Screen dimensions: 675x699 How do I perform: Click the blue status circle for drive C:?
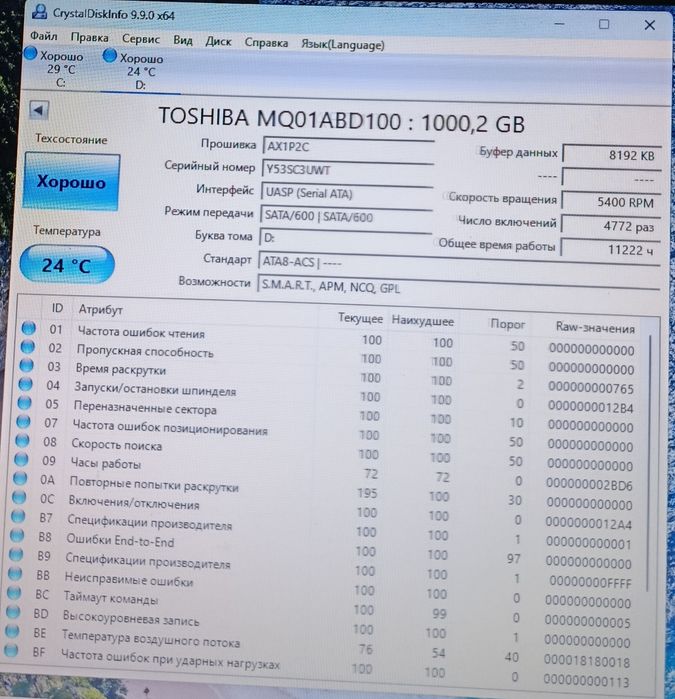31,53
